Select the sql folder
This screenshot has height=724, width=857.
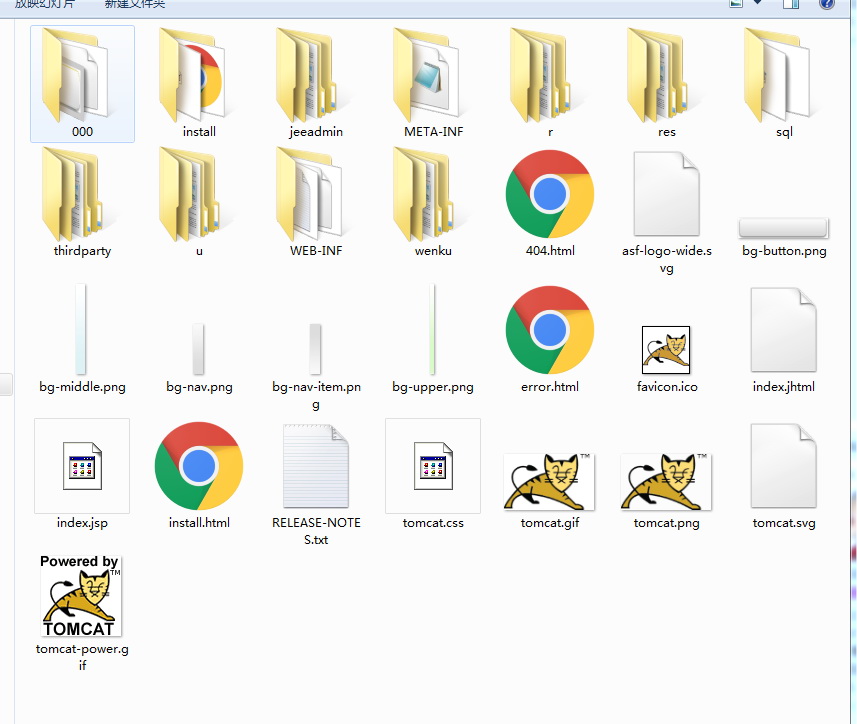tap(784, 84)
